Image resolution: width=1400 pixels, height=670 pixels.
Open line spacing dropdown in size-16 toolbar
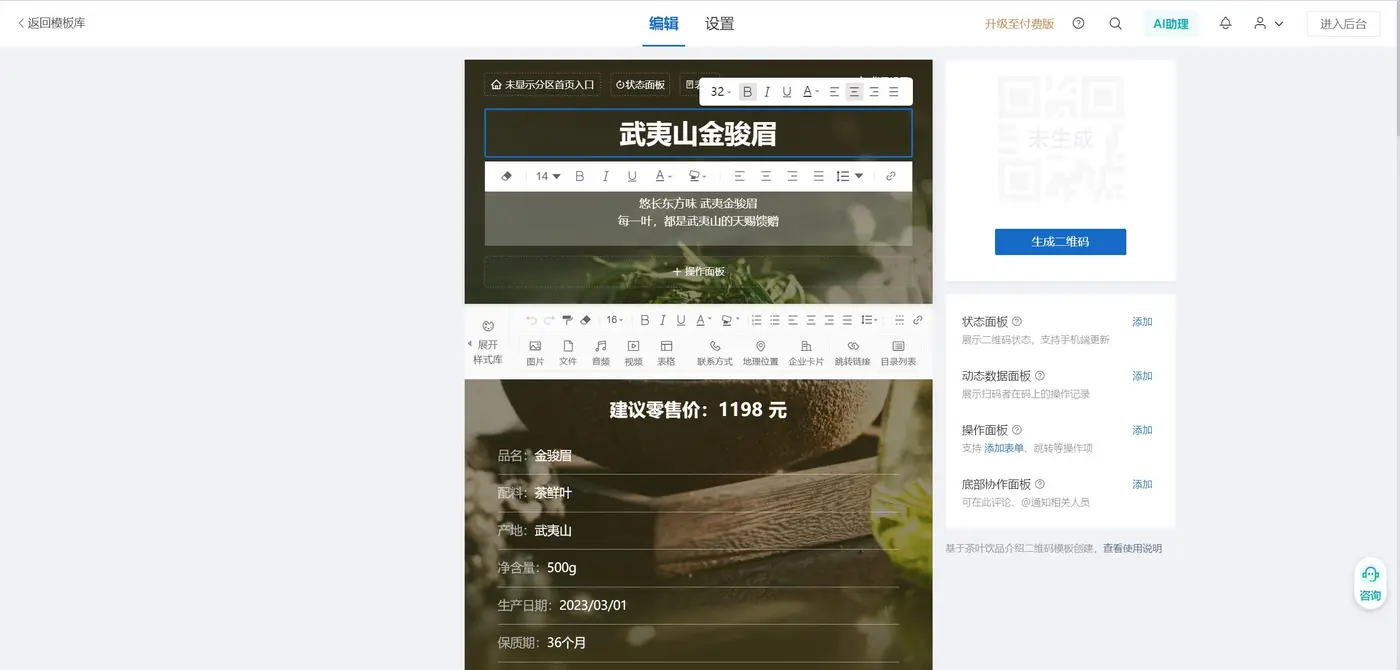(x=869, y=320)
